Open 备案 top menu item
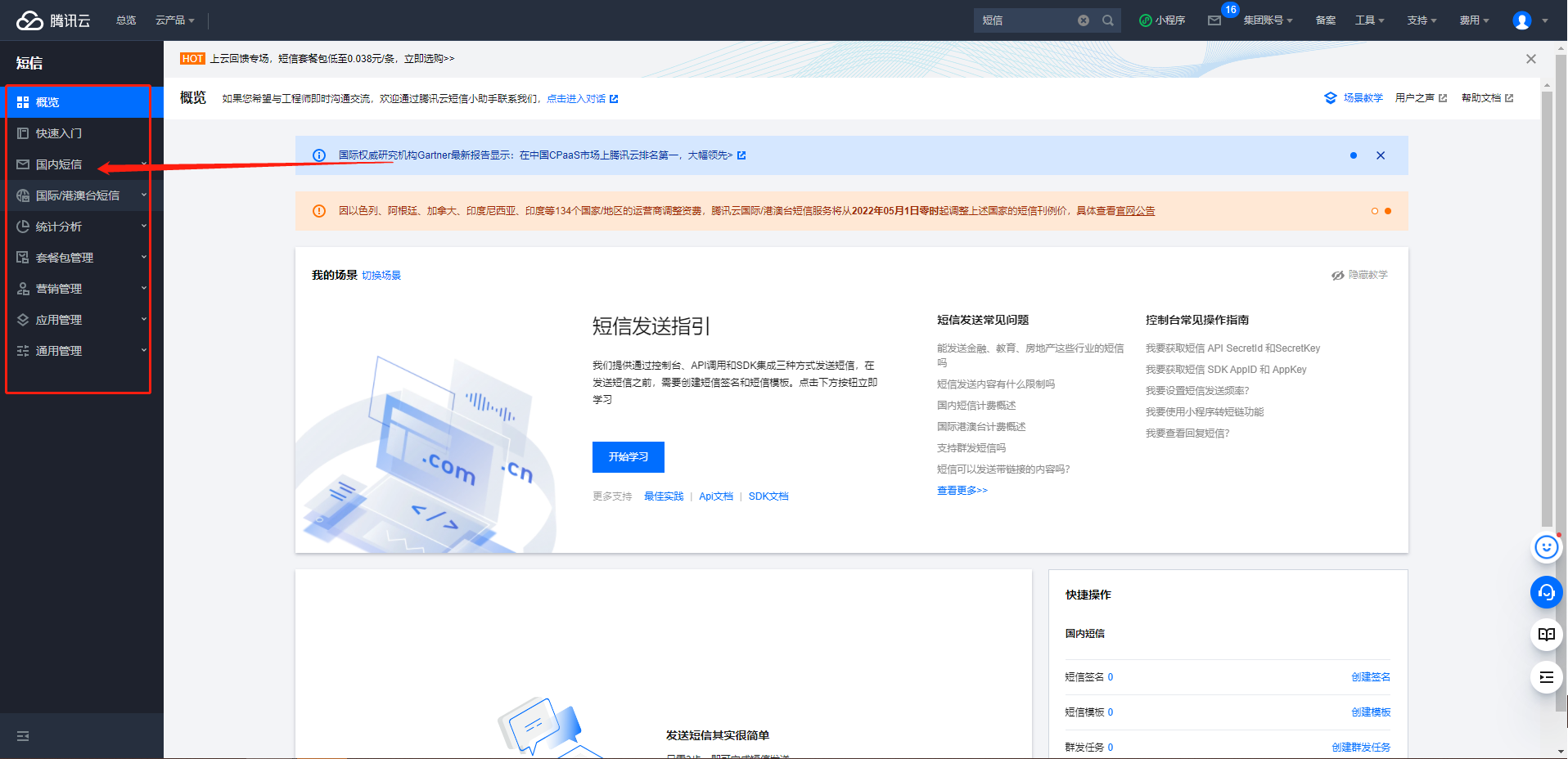The height and width of the screenshot is (759, 1568). point(1326,20)
